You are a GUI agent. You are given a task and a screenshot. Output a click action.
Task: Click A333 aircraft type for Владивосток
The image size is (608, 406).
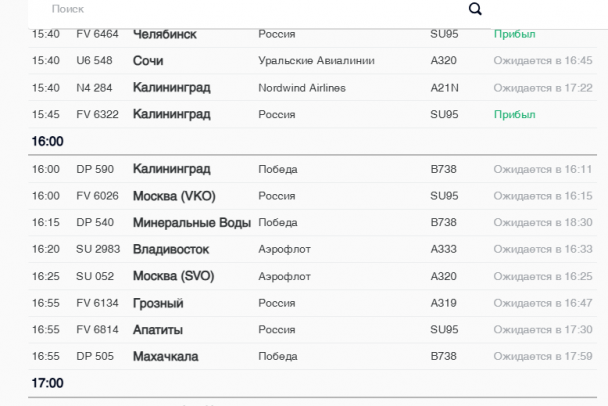444,249
